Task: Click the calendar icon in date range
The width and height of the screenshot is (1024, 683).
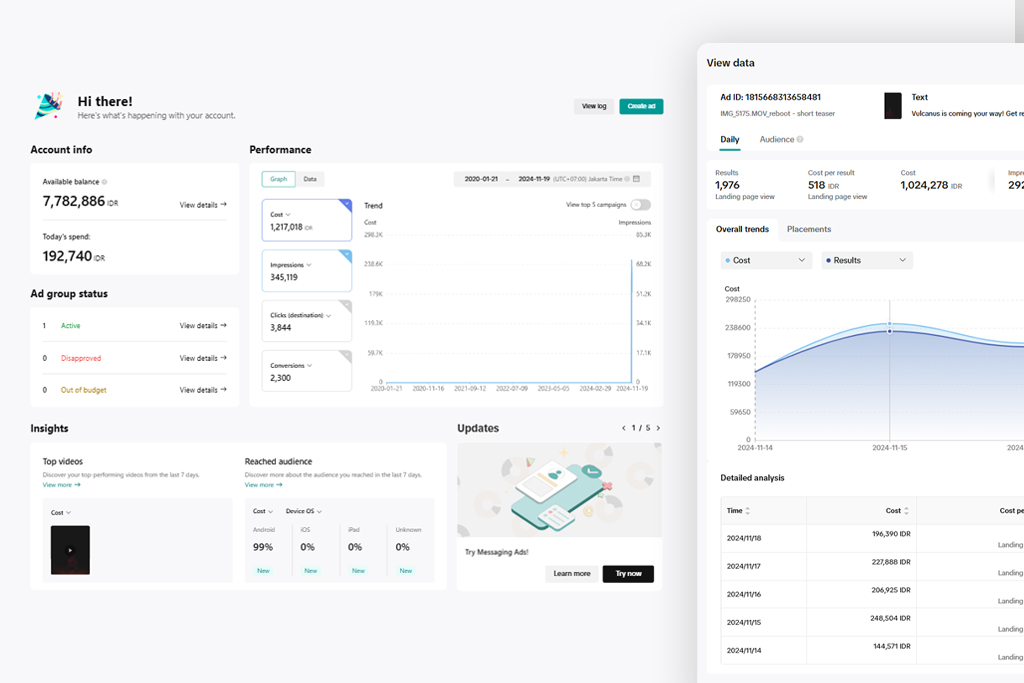Action: click(637, 179)
